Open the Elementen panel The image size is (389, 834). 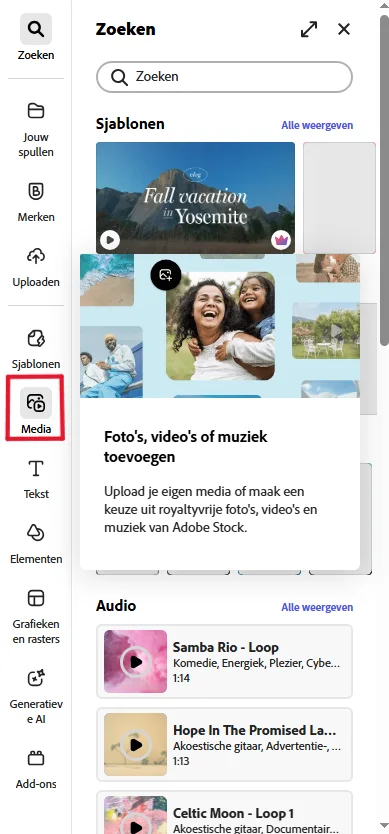pos(36,544)
